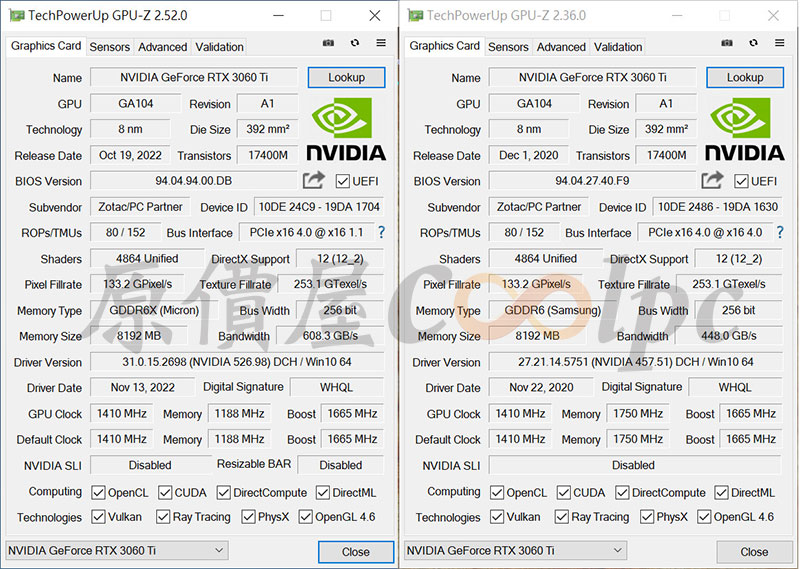This screenshot has width=800, height=569.
Task: Click the BIOS export icon in GPU-Z 2.52.0
Action: pyautogui.click(x=314, y=180)
